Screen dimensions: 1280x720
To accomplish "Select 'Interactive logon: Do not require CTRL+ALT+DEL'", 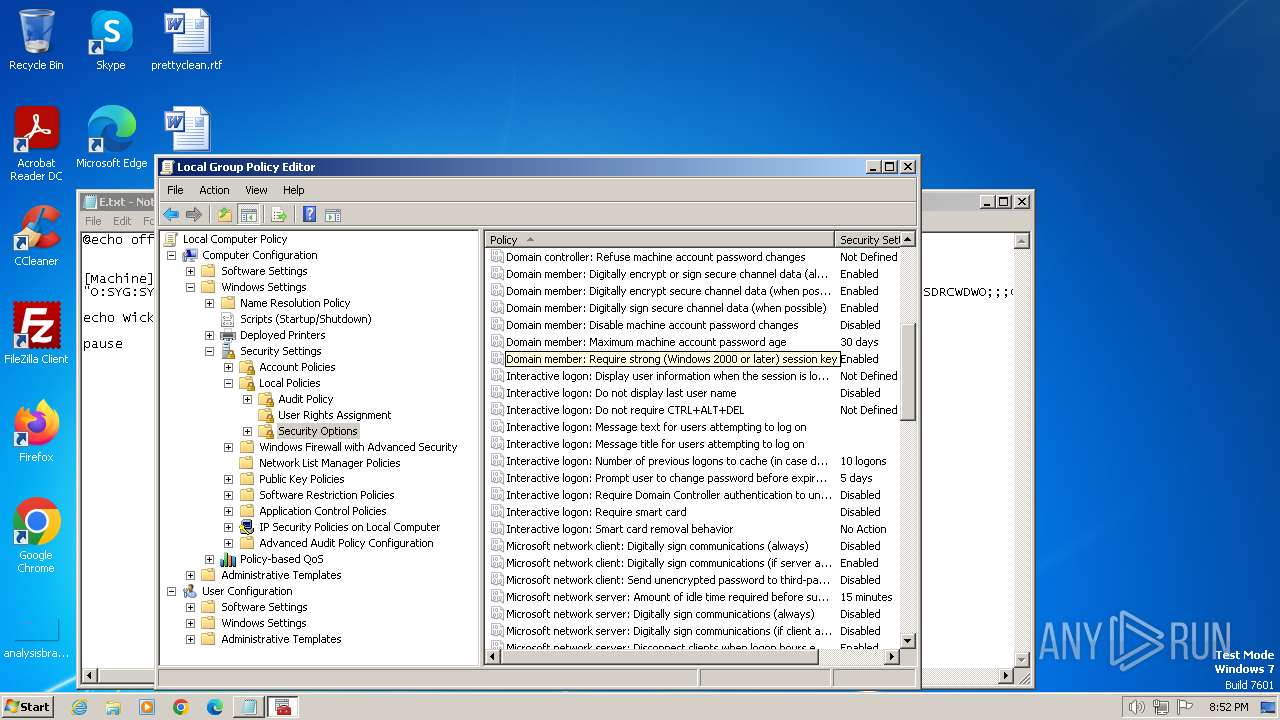I will tap(625, 410).
